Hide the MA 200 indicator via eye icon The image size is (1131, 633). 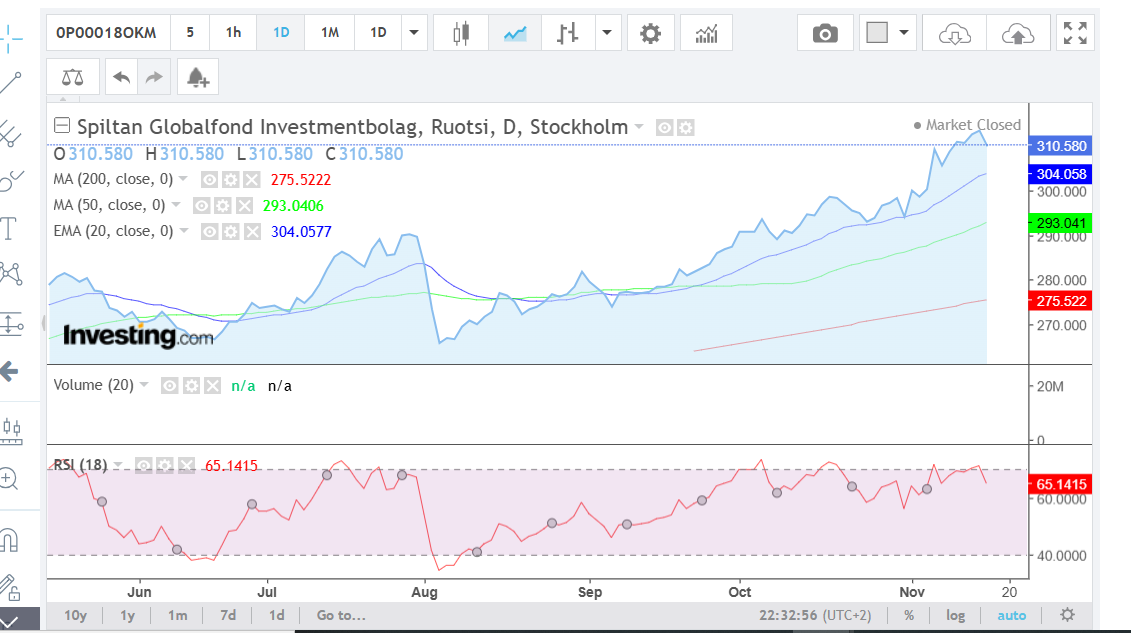[209, 180]
